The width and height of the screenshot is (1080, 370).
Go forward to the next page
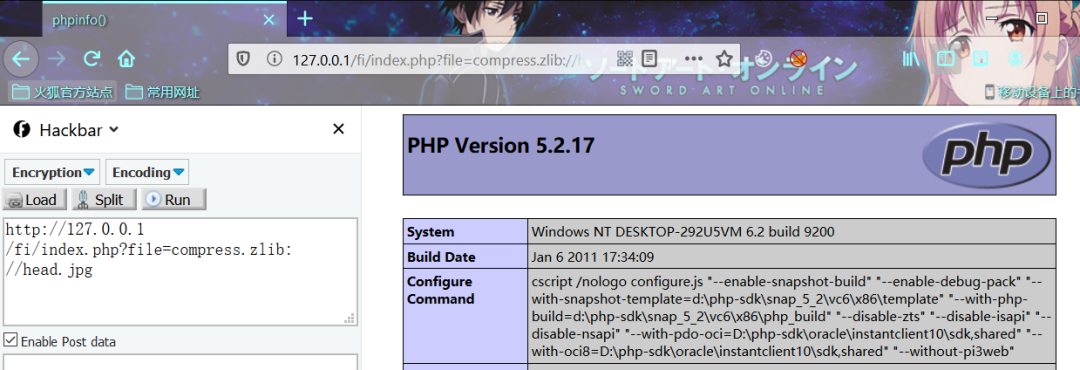pyautogui.click(x=57, y=59)
